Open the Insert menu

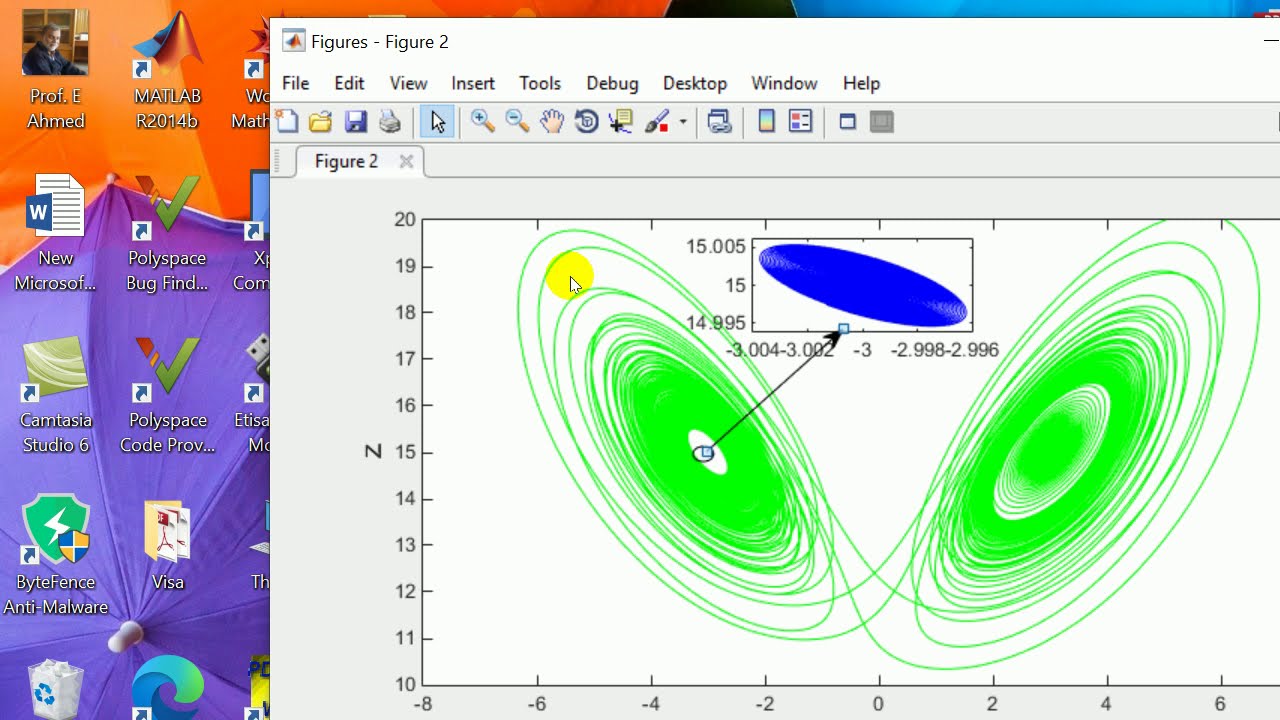pos(473,83)
